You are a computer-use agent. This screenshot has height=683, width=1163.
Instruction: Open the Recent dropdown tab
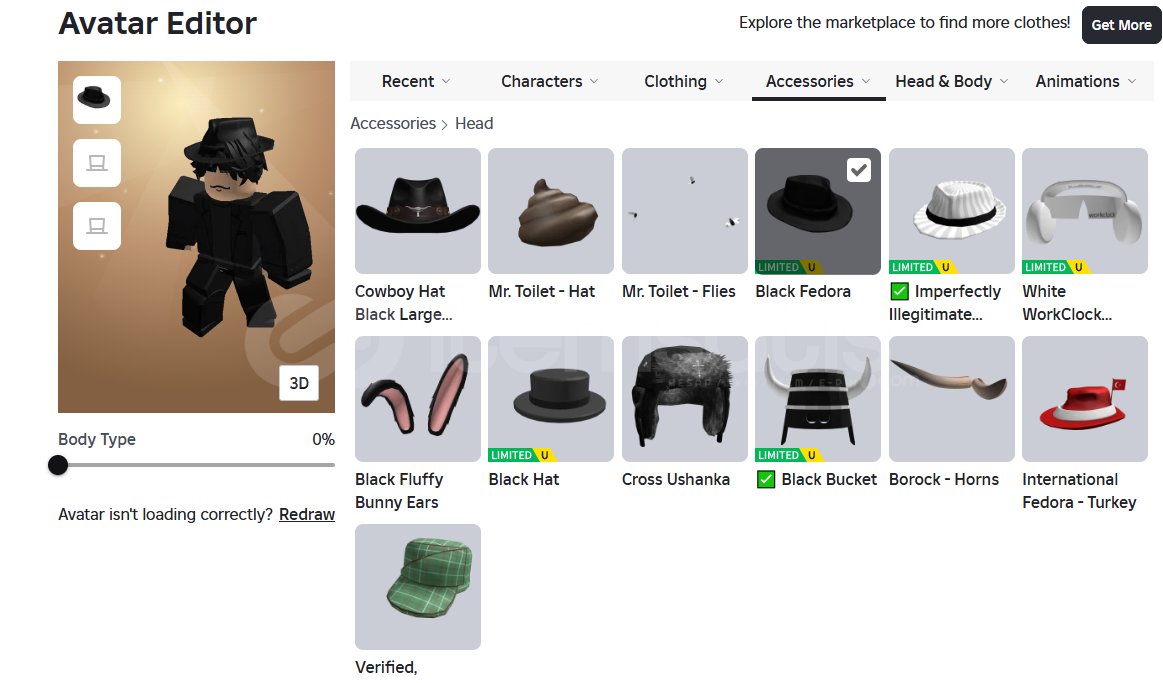(x=416, y=82)
